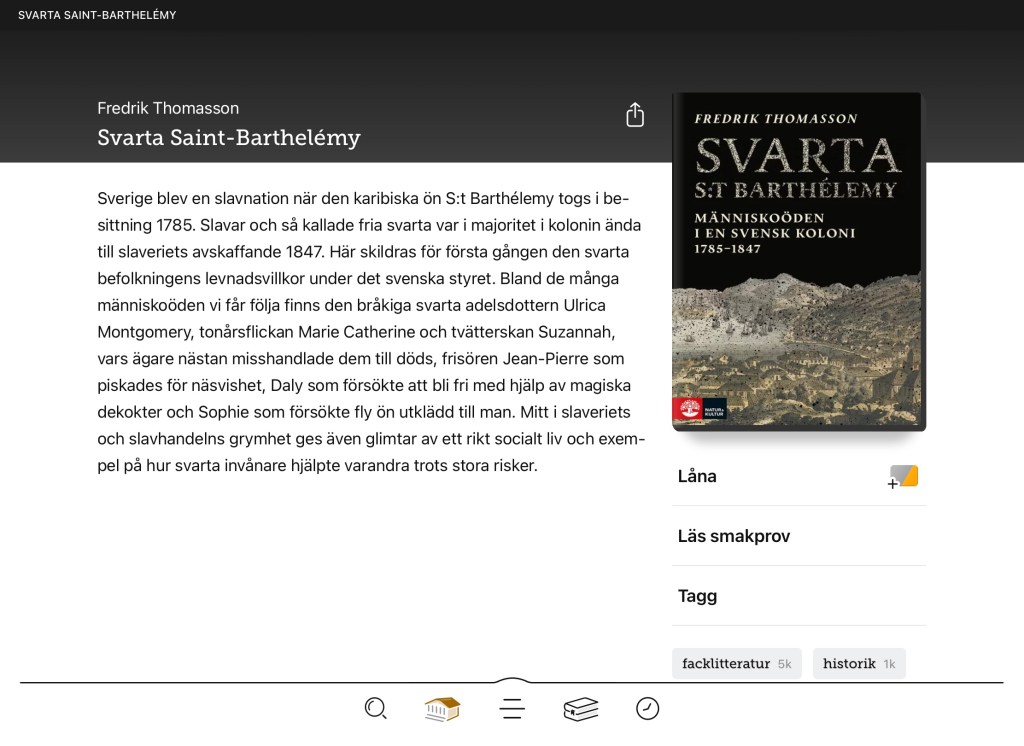The height and width of the screenshot is (746, 1024).
Task: Click the Natur & Kultur logo on cover
Action: 699,408
